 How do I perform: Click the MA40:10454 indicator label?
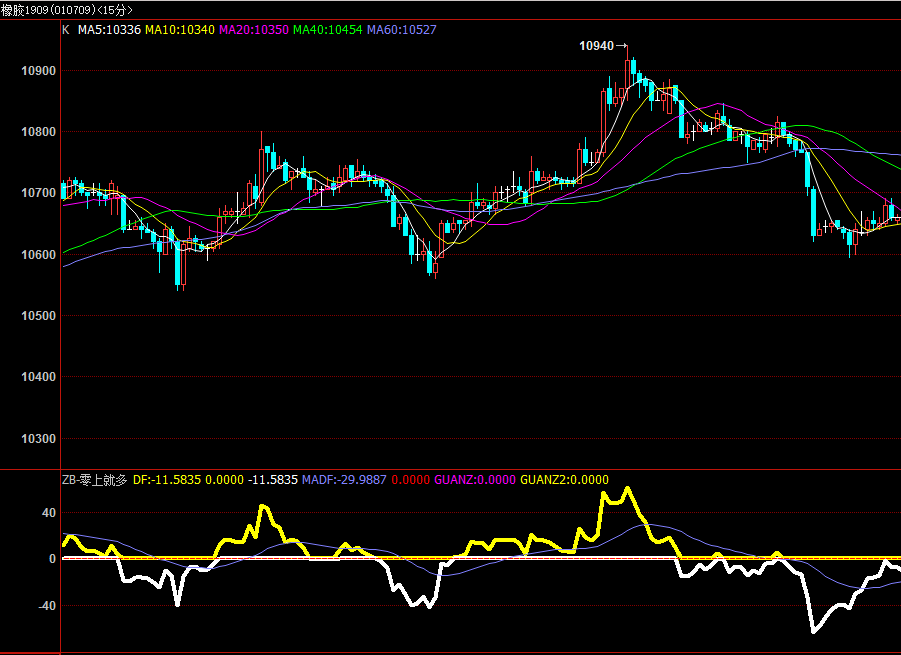point(328,30)
